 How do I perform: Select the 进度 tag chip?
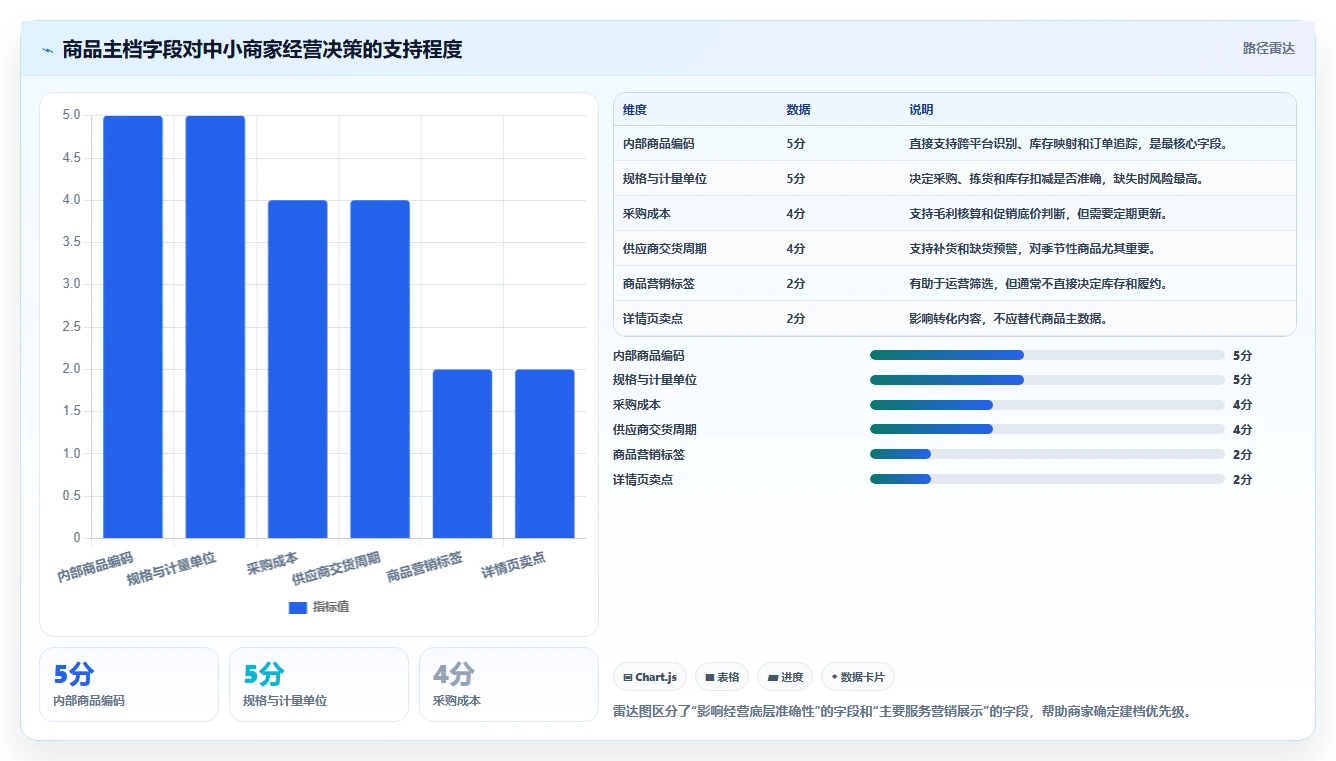[x=785, y=677]
